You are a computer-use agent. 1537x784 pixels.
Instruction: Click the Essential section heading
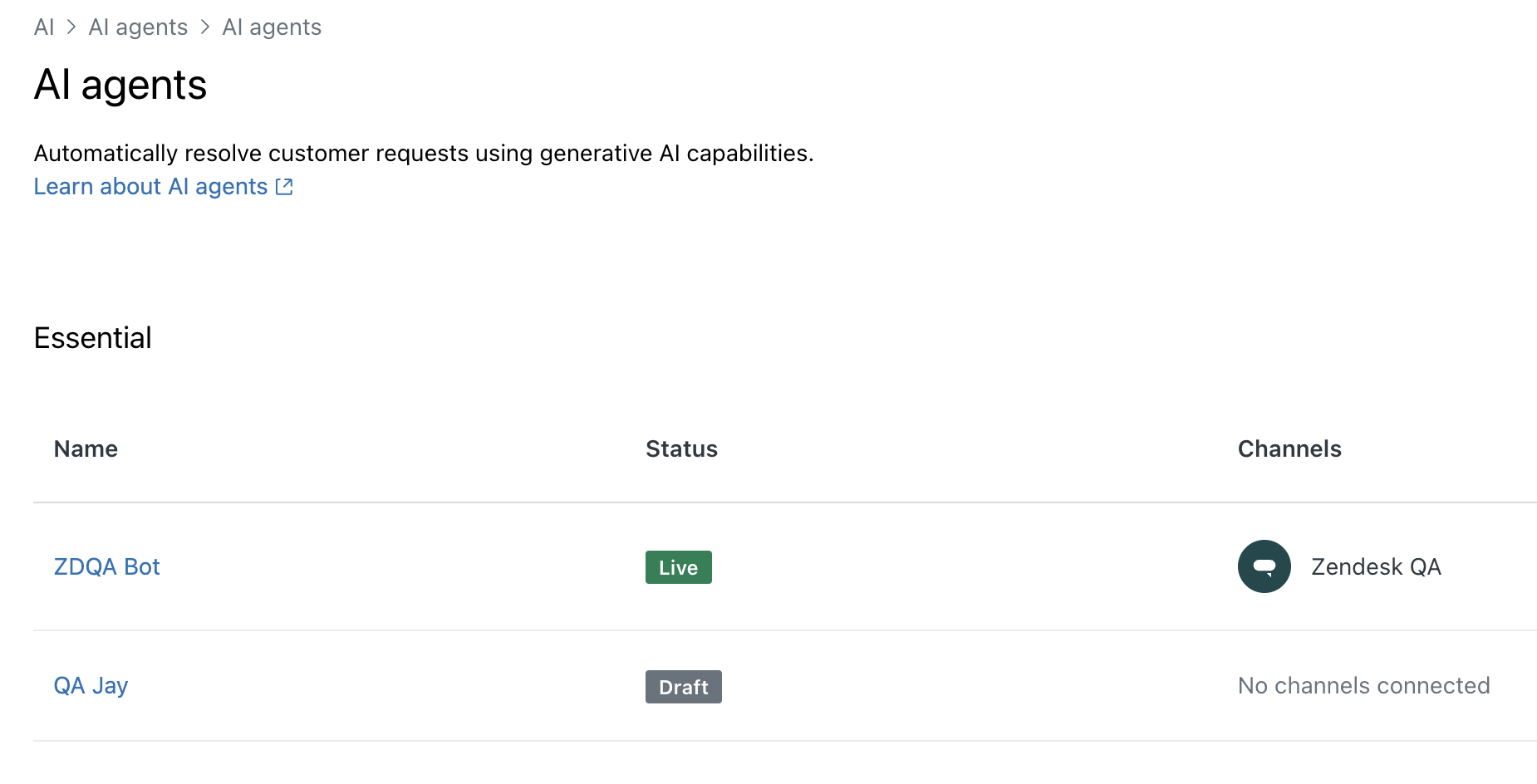click(x=93, y=338)
